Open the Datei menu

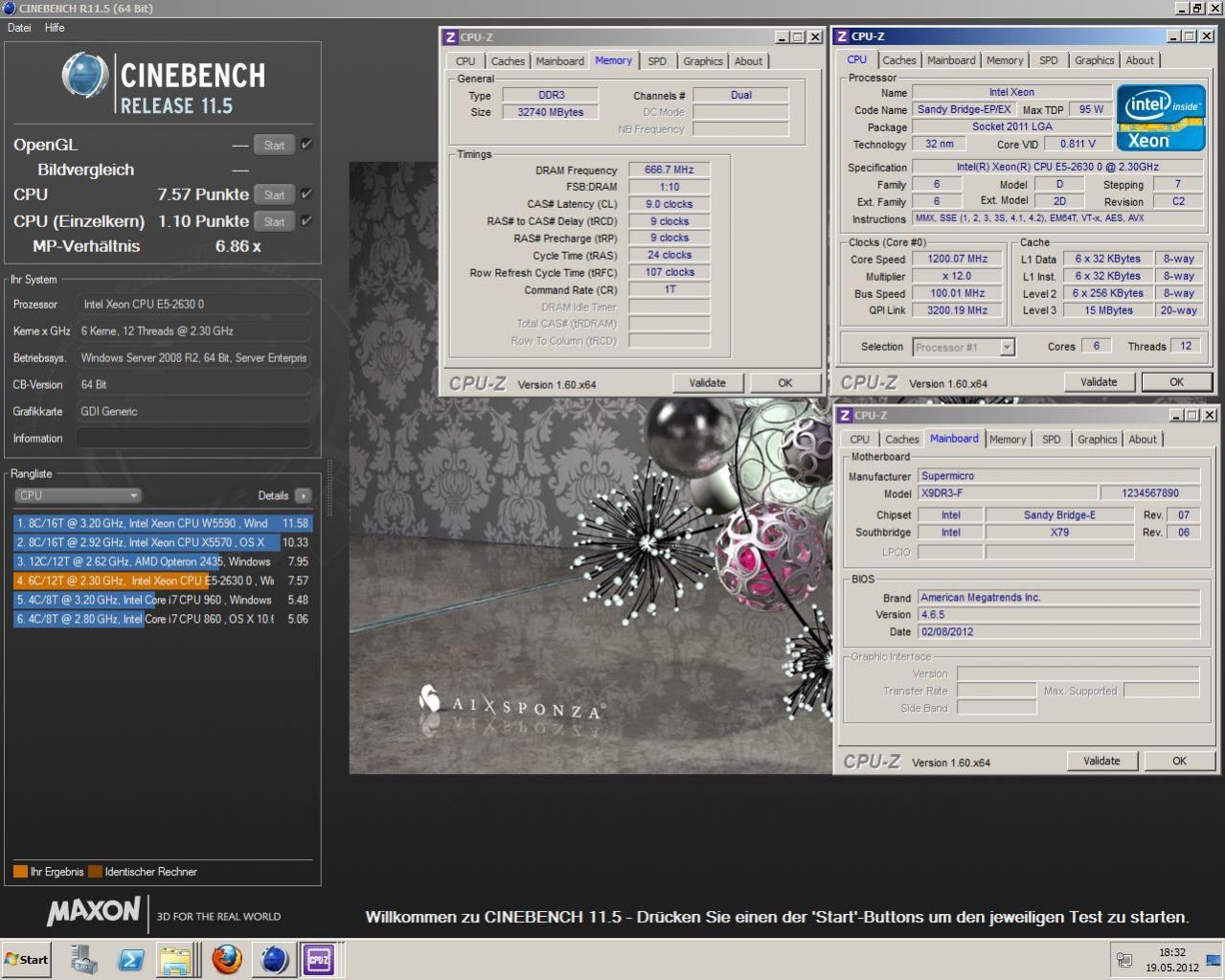[19, 28]
